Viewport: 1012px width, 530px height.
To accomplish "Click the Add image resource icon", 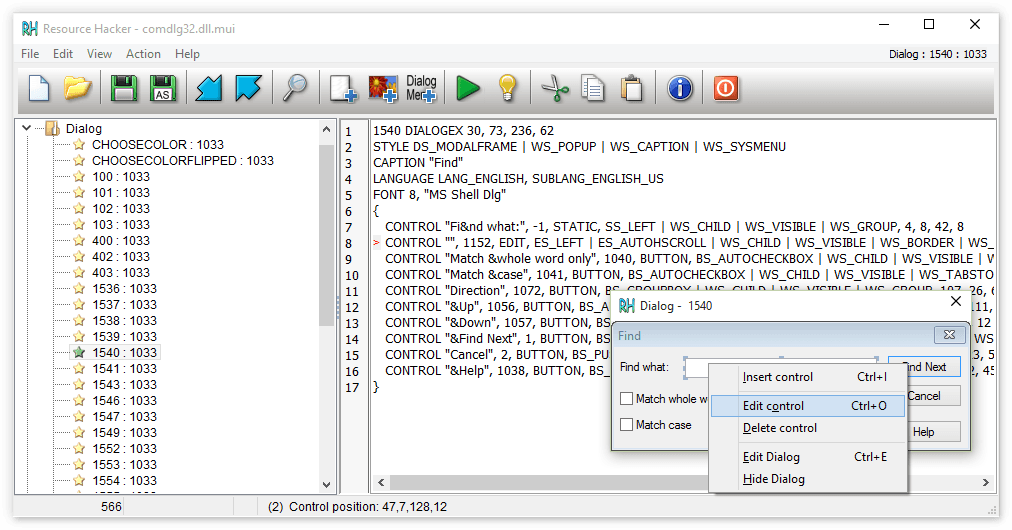I will click(383, 88).
